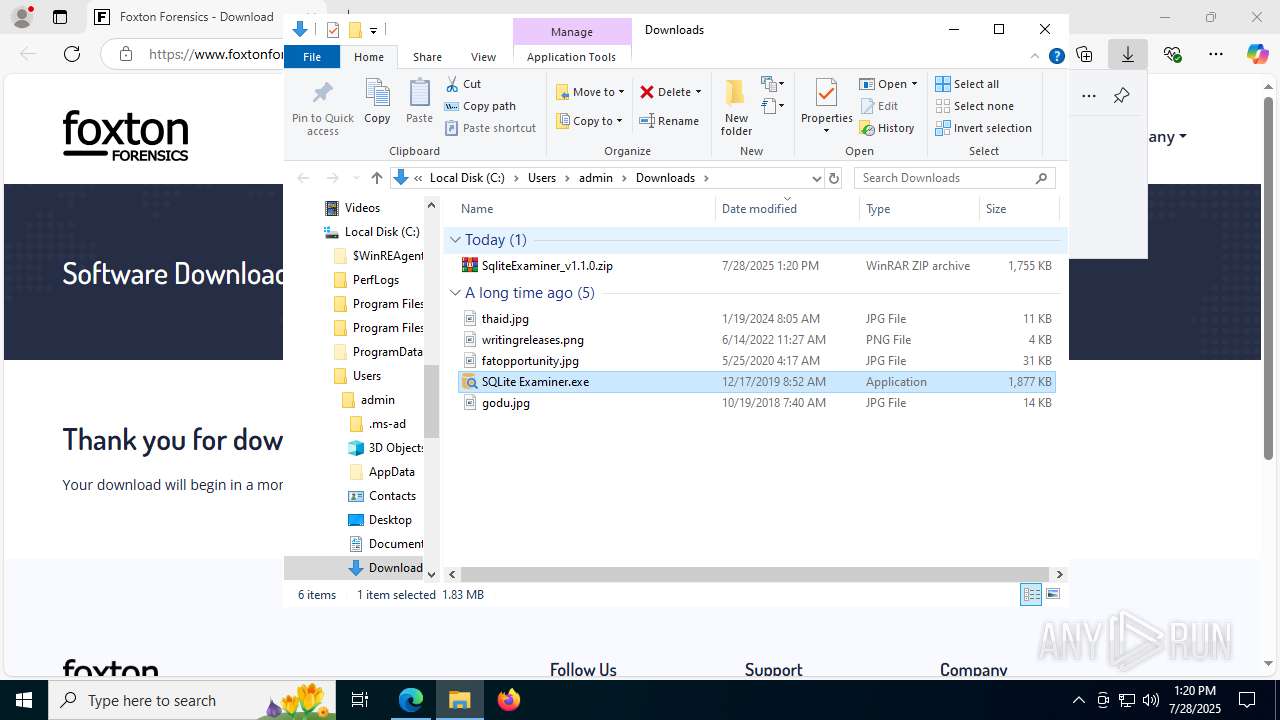Image resolution: width=1280 pixels, height=720 pixels.
Task: Rename the selected file
Action: [x=669, y=121]
